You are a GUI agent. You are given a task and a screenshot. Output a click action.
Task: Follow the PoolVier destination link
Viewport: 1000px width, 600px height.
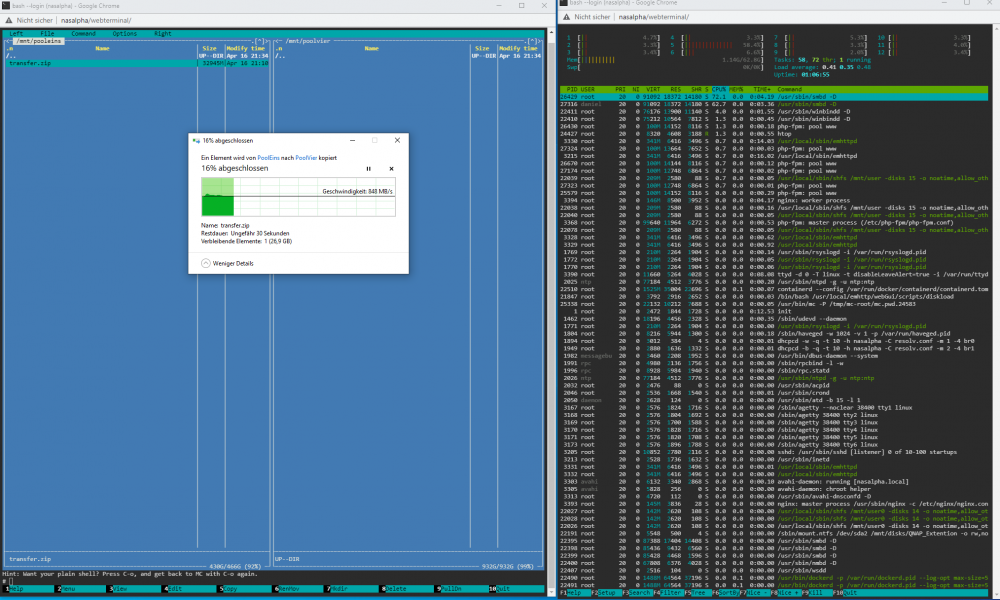point(306,157)
